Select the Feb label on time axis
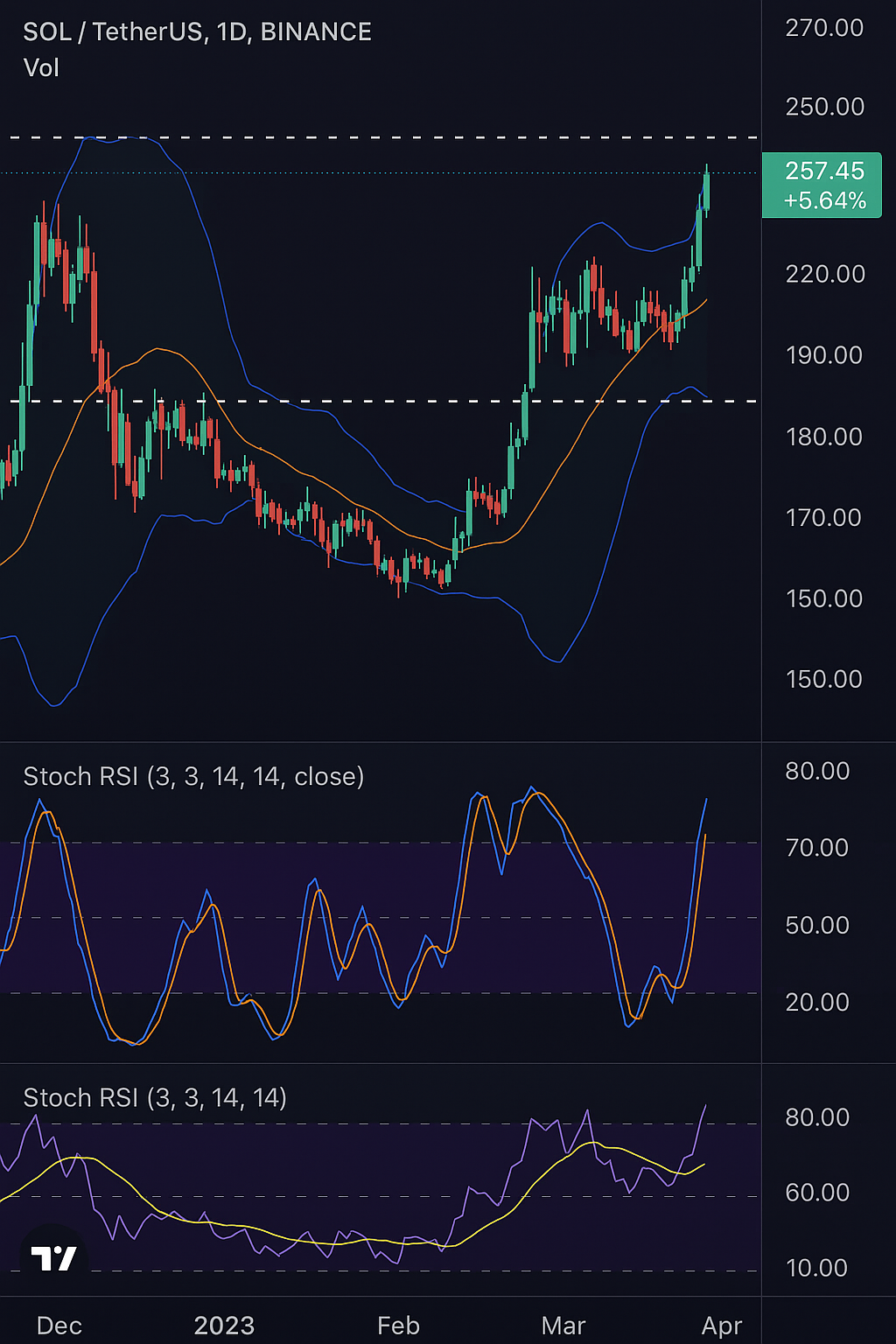Image resolution: width=896 pixels, height=1344 pixels. pyautogui.click(x=398, y=1326)
